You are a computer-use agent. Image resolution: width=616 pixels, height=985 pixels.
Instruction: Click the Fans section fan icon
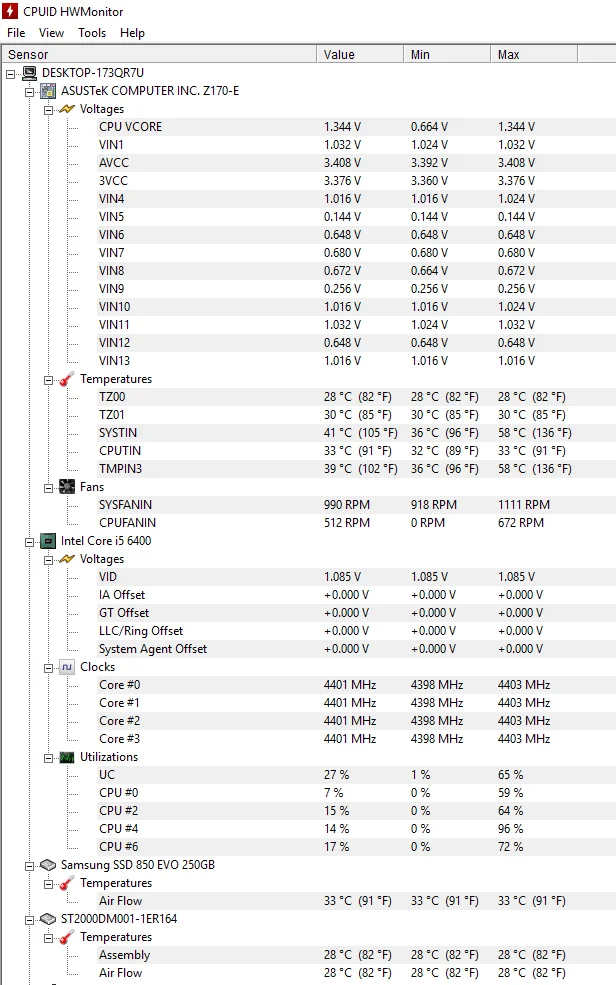[67, 487]
